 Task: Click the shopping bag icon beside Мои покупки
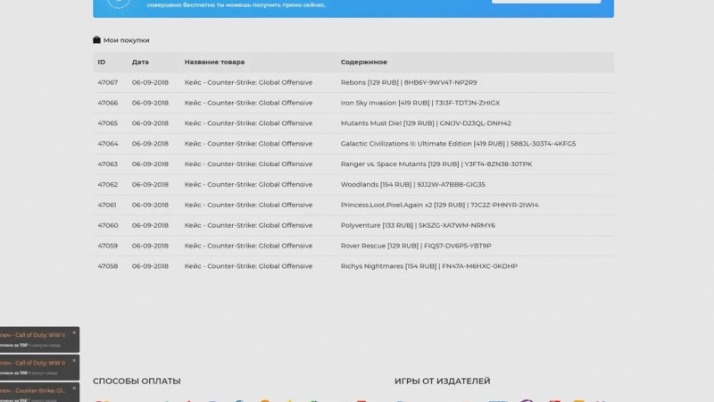coord(97,40)
